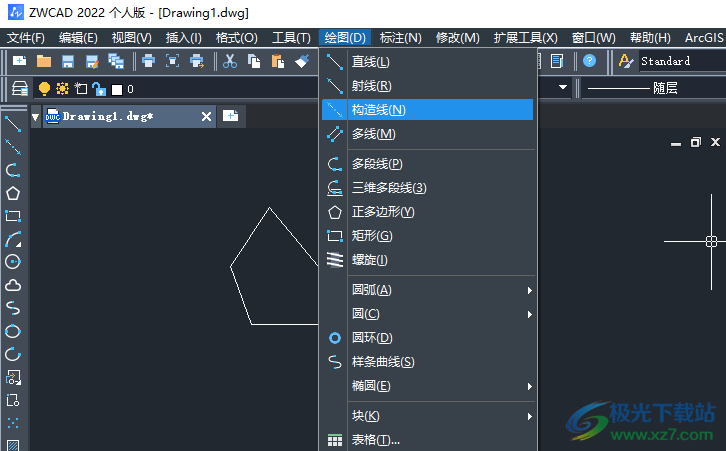Toggle layer 0 freeze sun icon
Screen dimensions: 726x451
pos(63,88)
